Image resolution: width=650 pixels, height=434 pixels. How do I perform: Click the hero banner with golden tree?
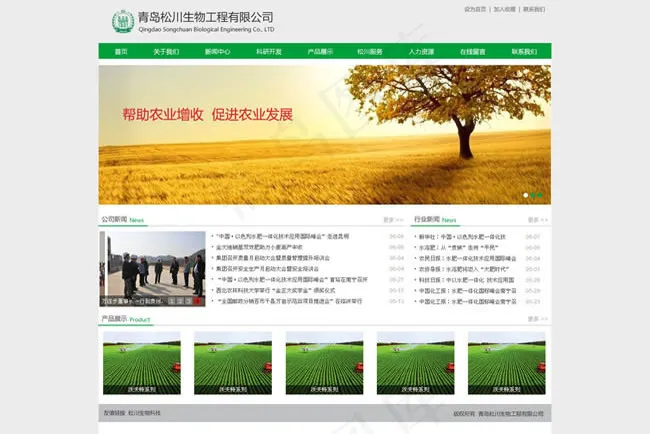[x=324, y=132]
